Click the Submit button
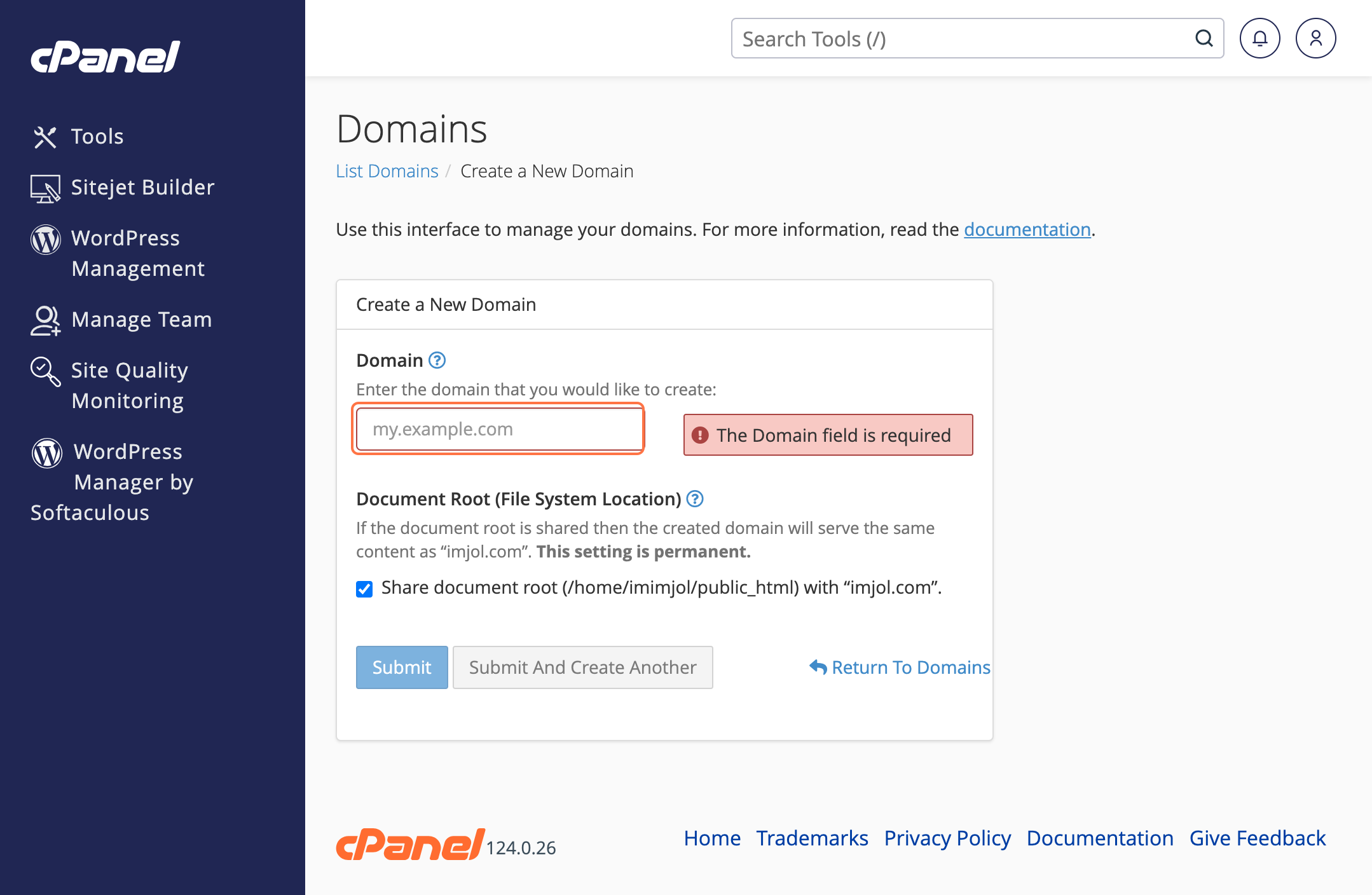This screenshot has width=1372, height=895. pyautogui.click(x=402, y=667)
